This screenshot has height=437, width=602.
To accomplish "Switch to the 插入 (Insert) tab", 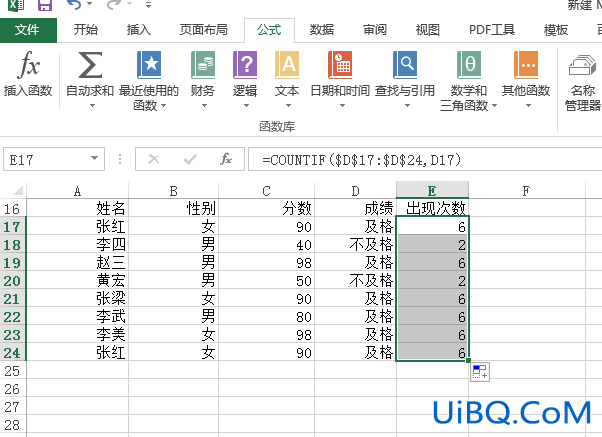I will 139,30.
